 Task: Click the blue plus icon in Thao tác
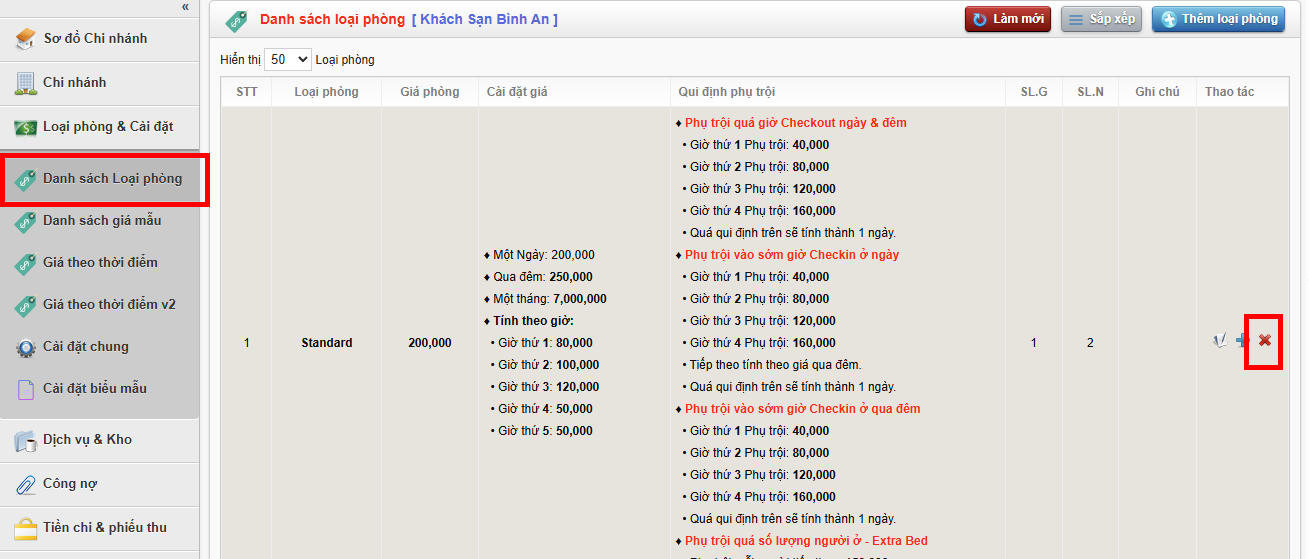pyautogui.click(x=1242, y=341)
